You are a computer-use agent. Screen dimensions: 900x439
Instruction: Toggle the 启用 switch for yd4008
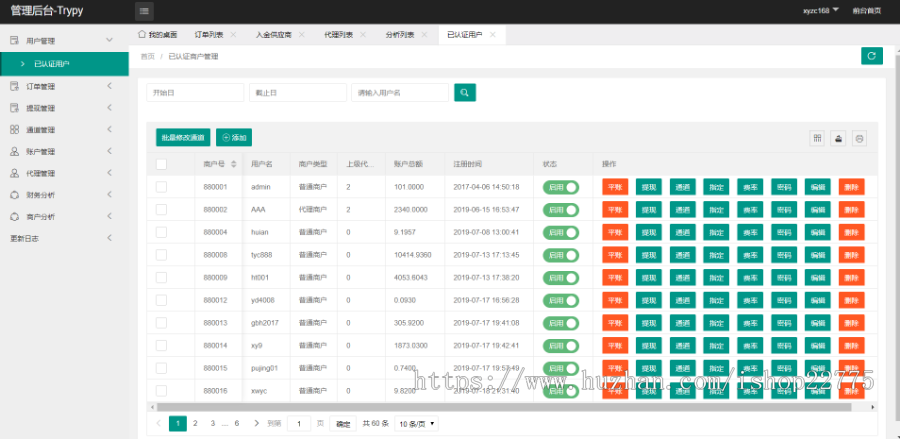561,300
